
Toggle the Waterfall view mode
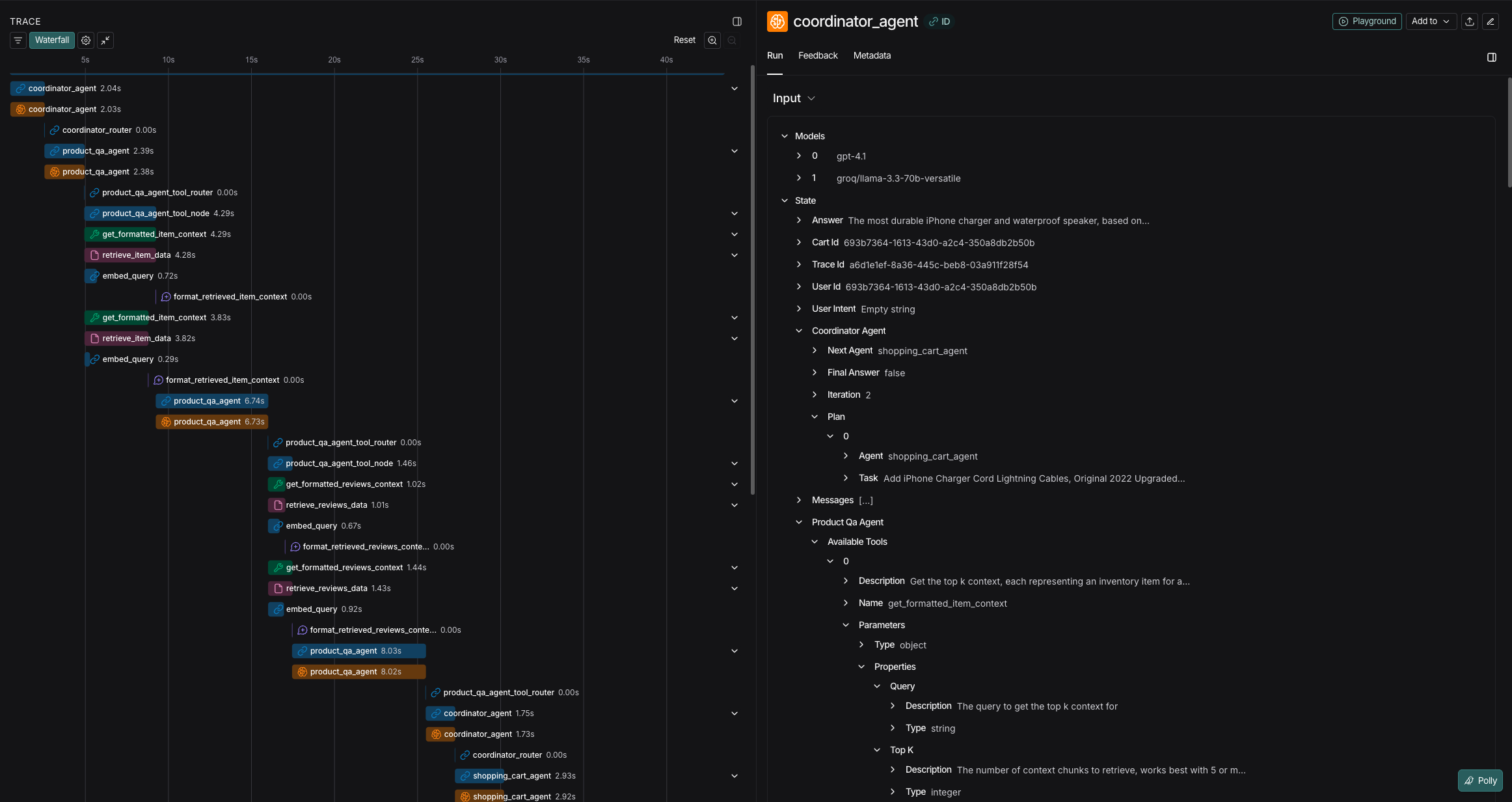coord(51,40)
